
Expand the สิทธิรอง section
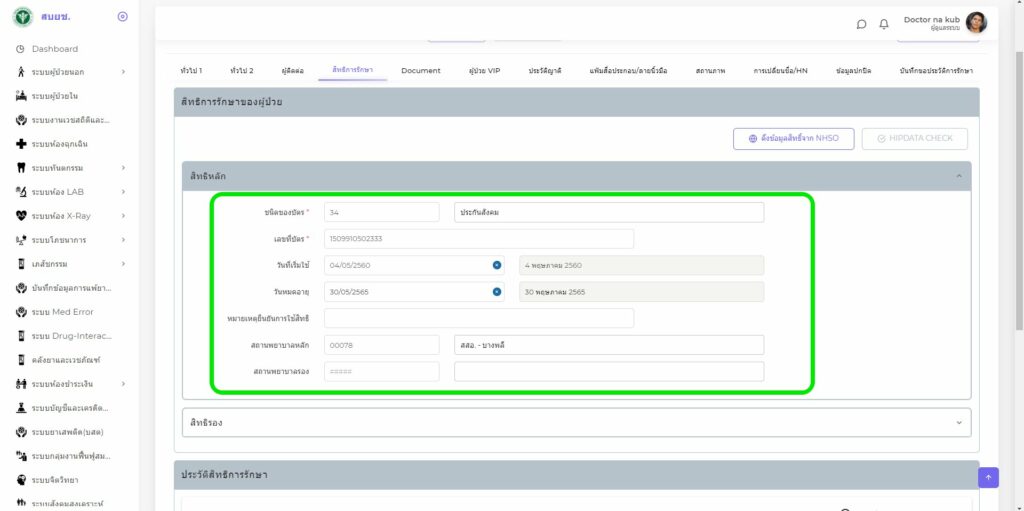click(576, 423)
